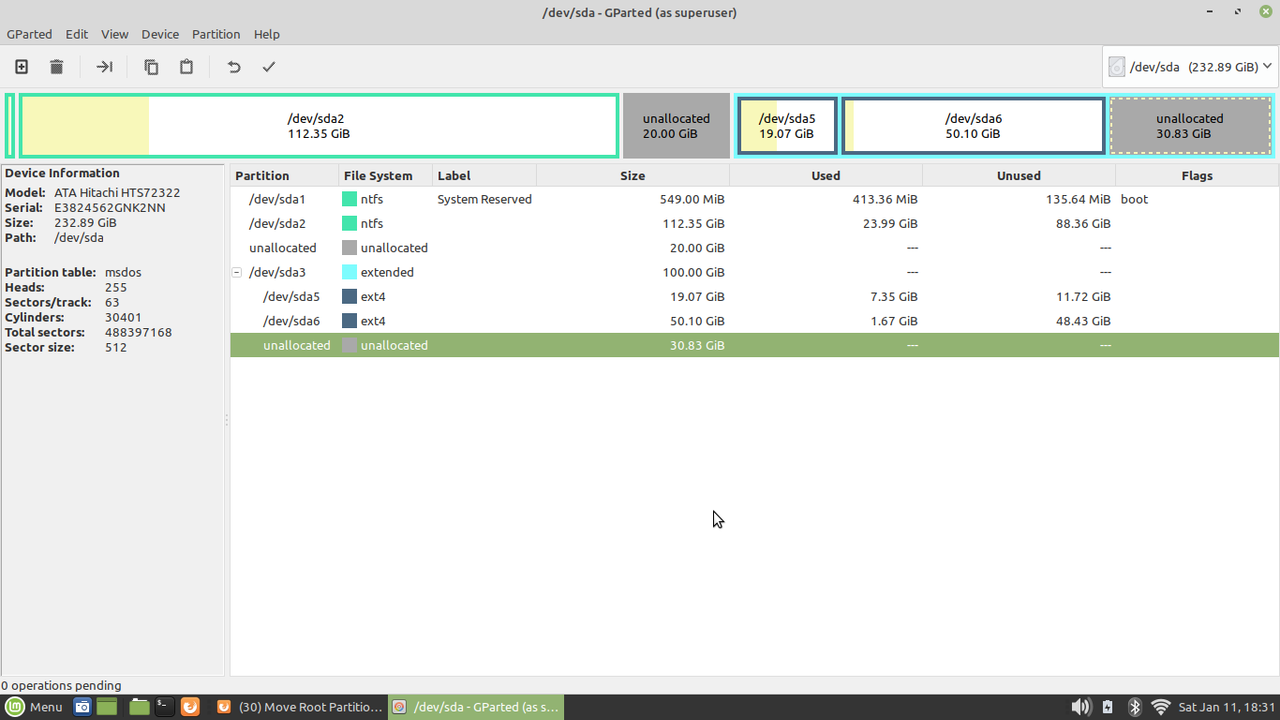Click the volume icon in the taskbar

(1081, 706)
